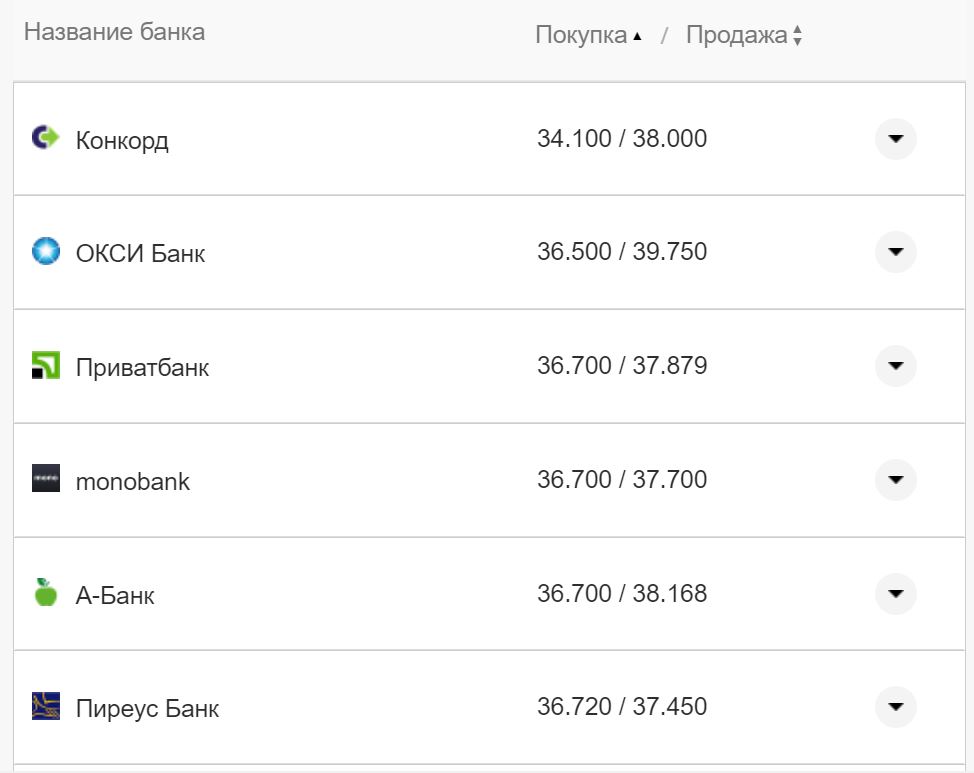Toggle ascending sort on Покупка column
The image size is (974, 773).
pyautogui.click(x=637, y=34)
